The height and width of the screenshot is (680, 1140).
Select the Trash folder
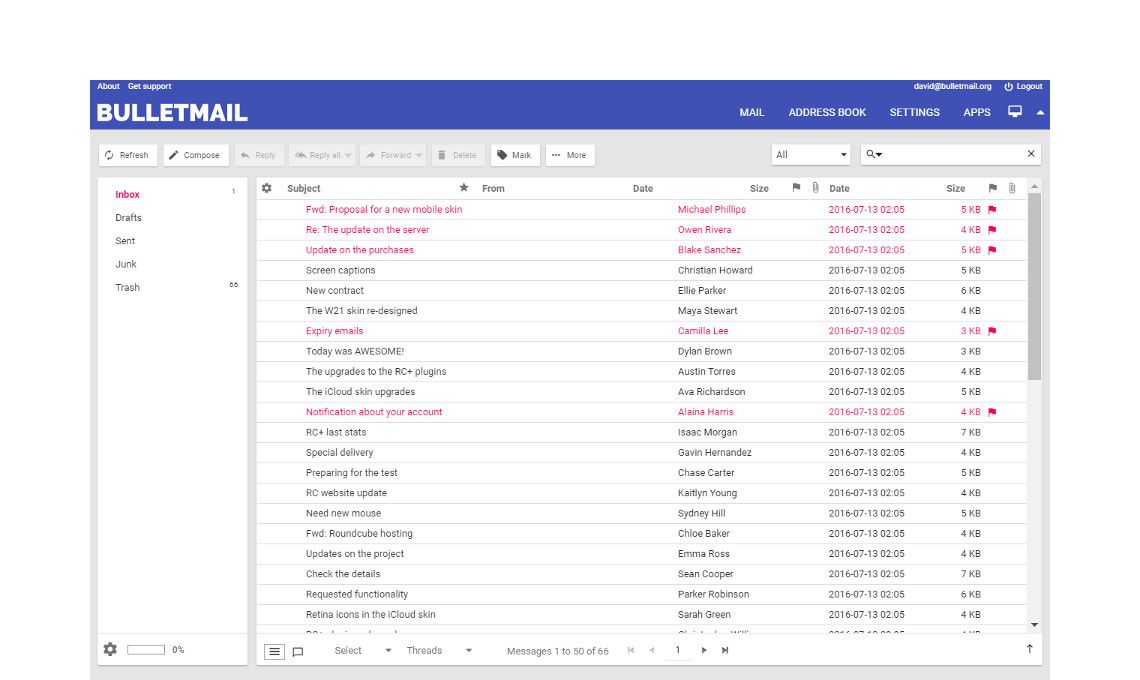[x=126, y=287]
